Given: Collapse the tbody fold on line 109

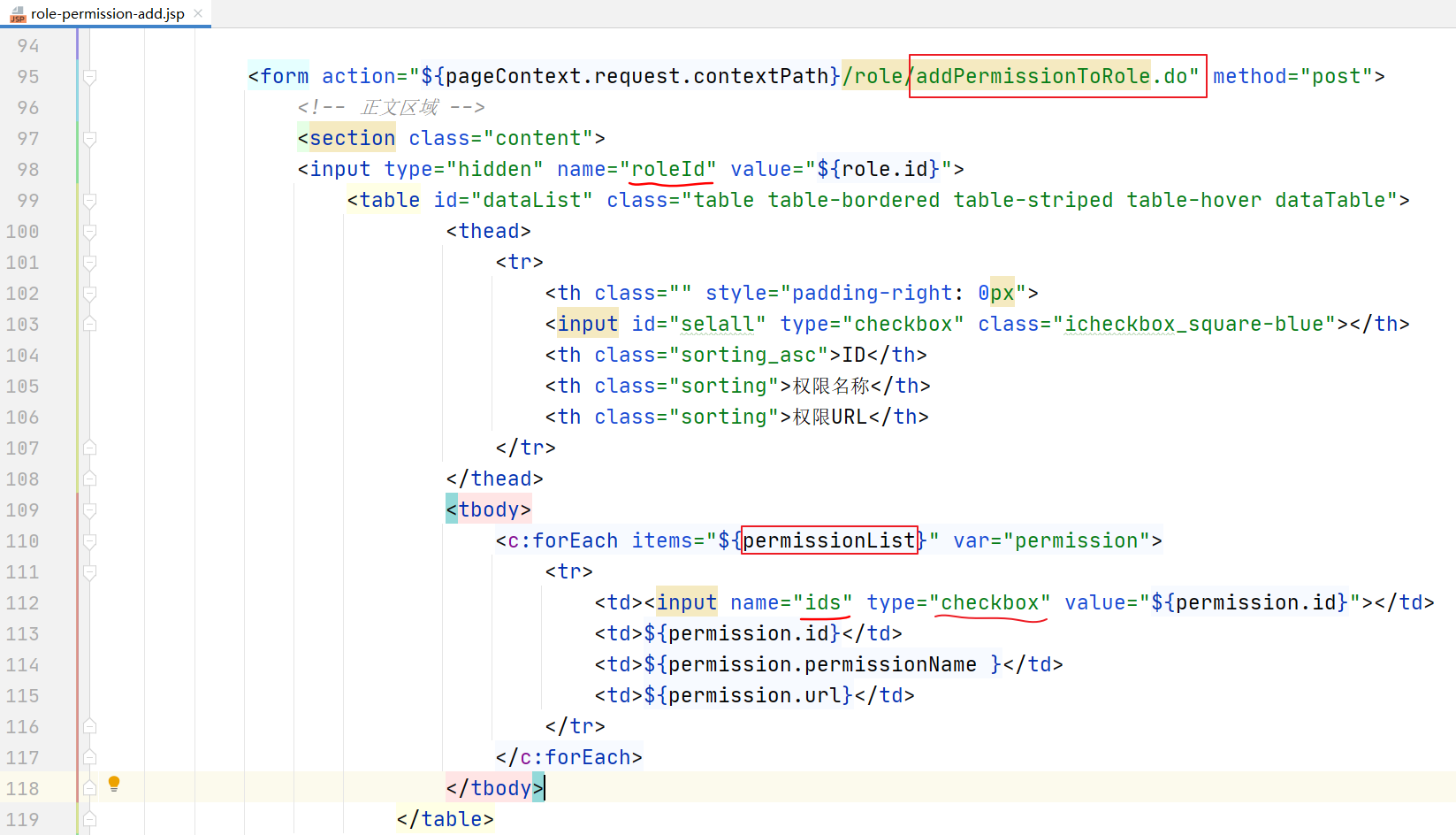Looking at the screenshot, I should pyautogui.click(x=89, y=510).
